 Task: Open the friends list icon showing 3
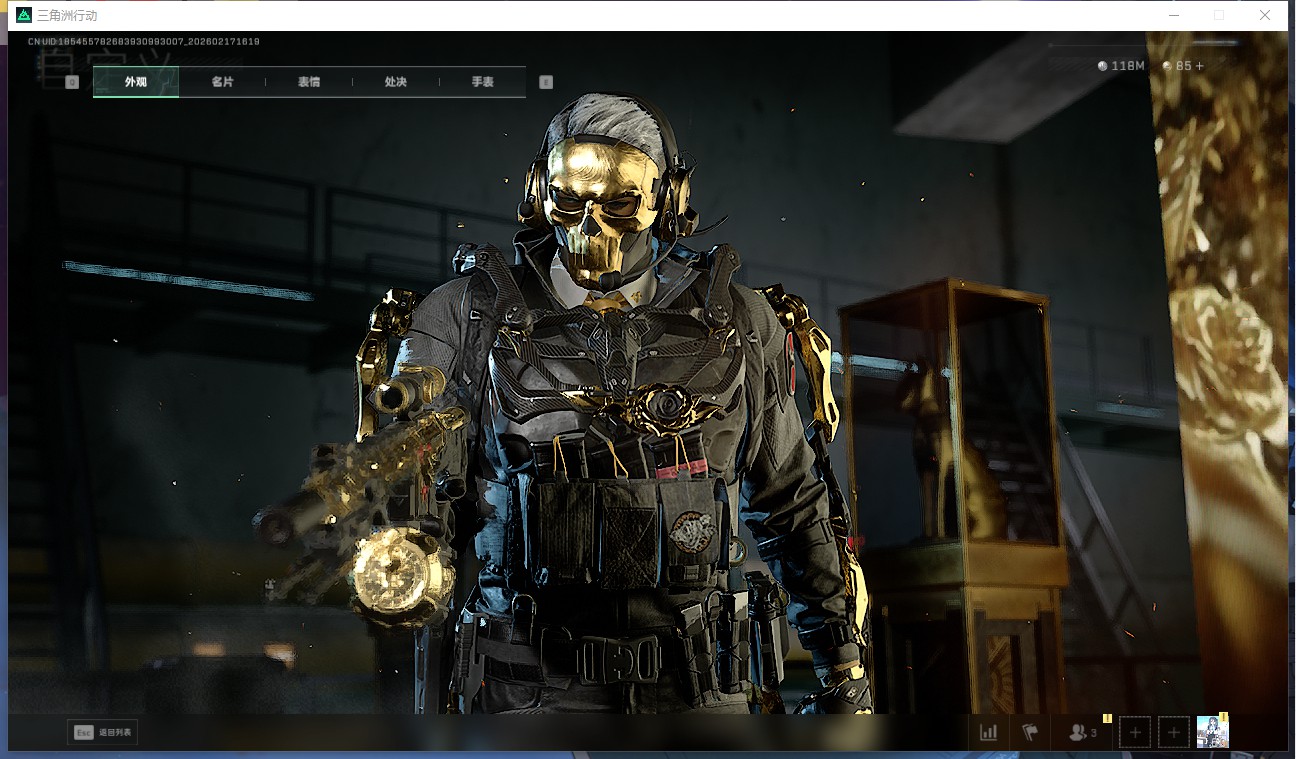[1082, 732]
